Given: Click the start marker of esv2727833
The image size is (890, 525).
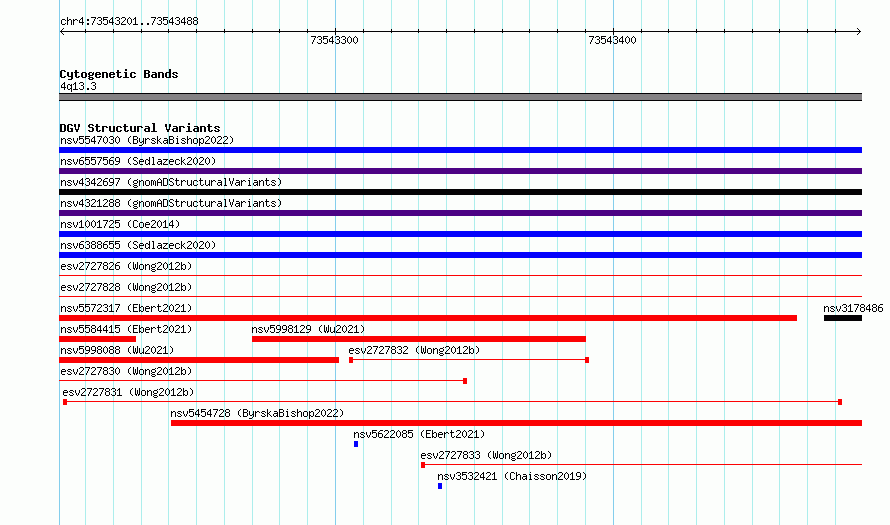Looking at the screenshot, I should click(x=423, y=465).
